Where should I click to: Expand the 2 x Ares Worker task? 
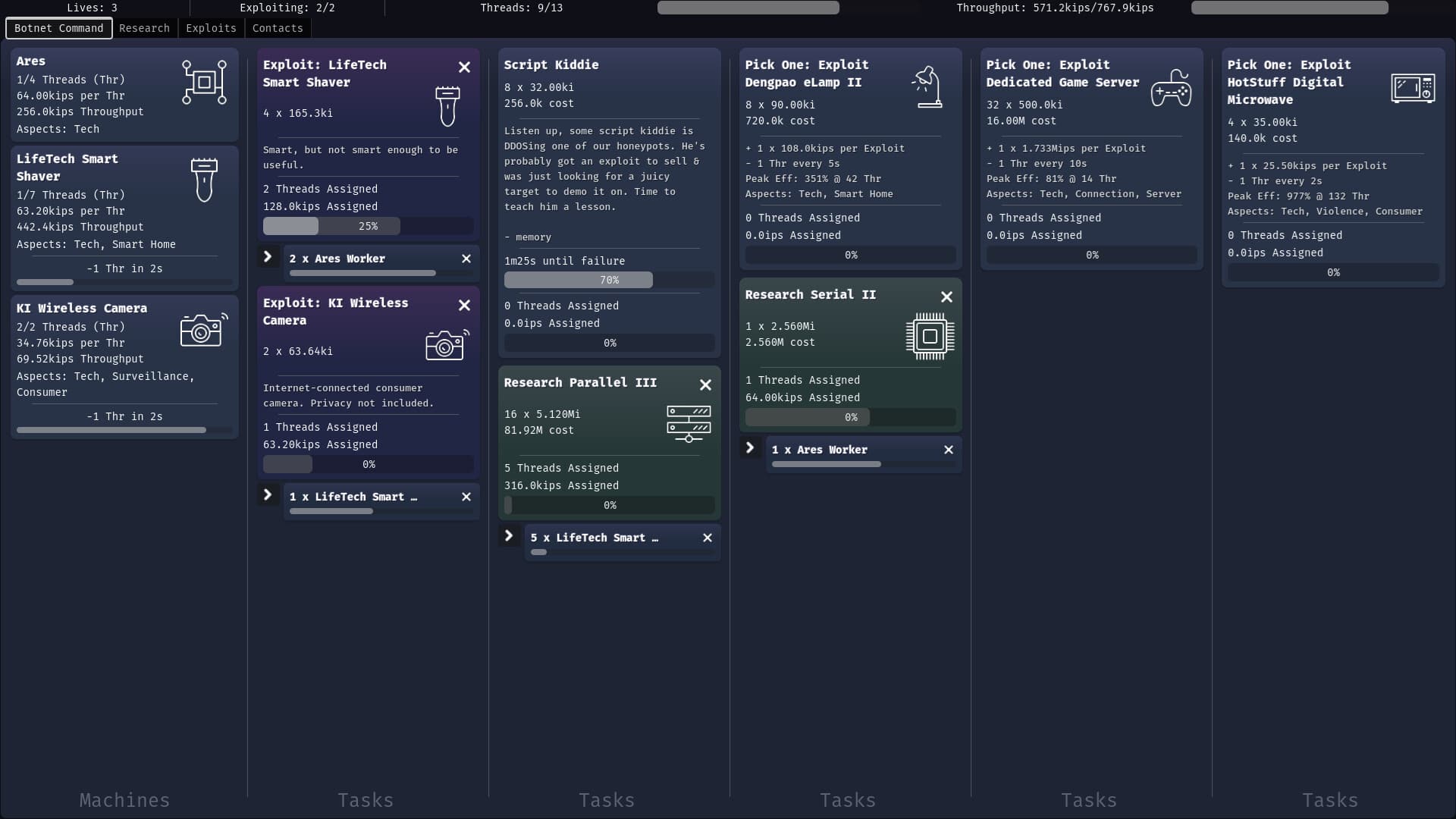268,257
